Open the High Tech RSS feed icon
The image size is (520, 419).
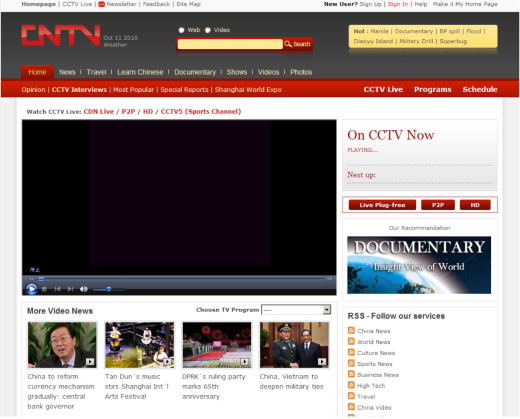coord(351,385)
